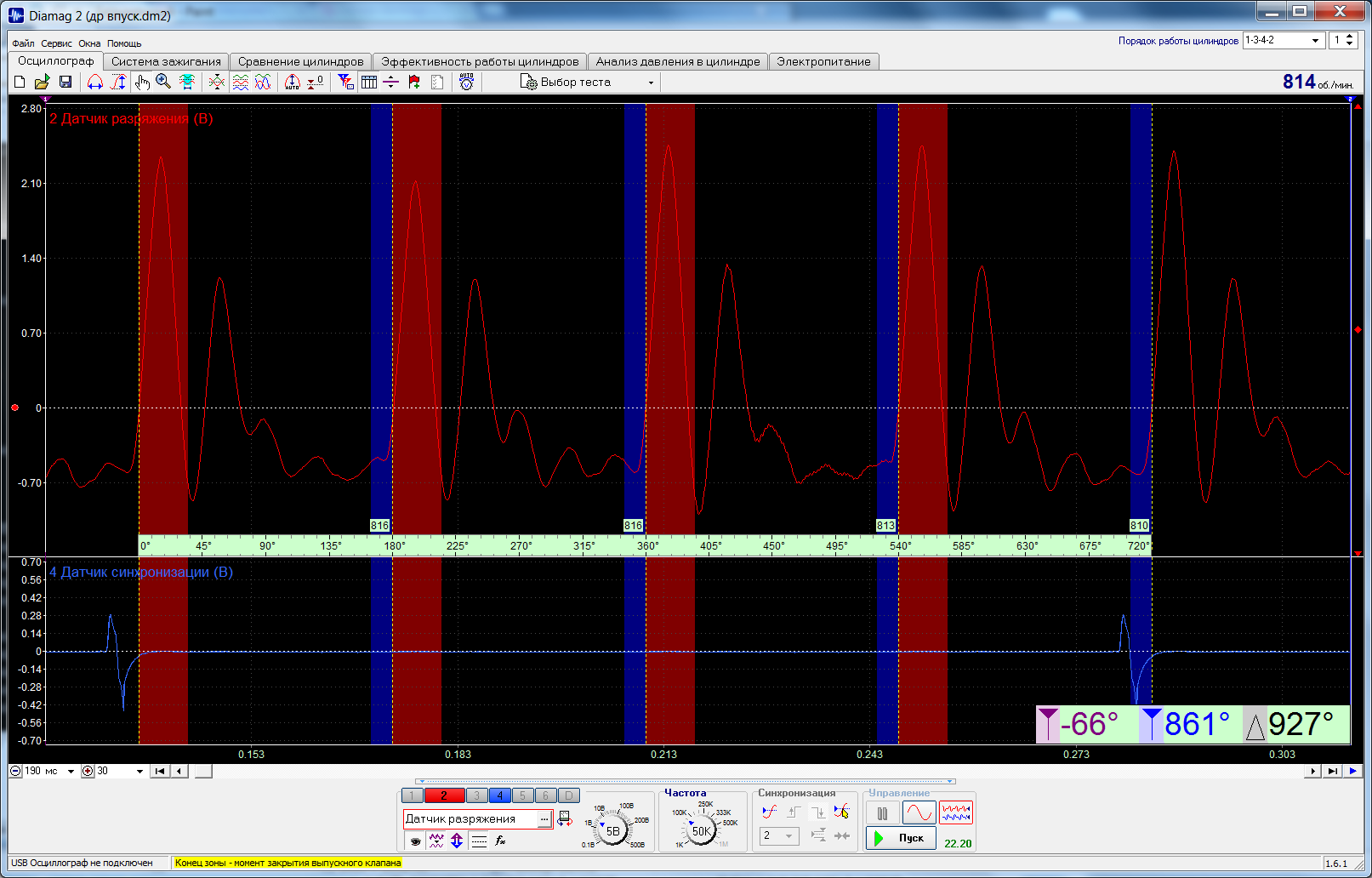This screenshot has width=1372, height=878.
Task: Toggle channel 5 button
Action: (x=523, y=796)
